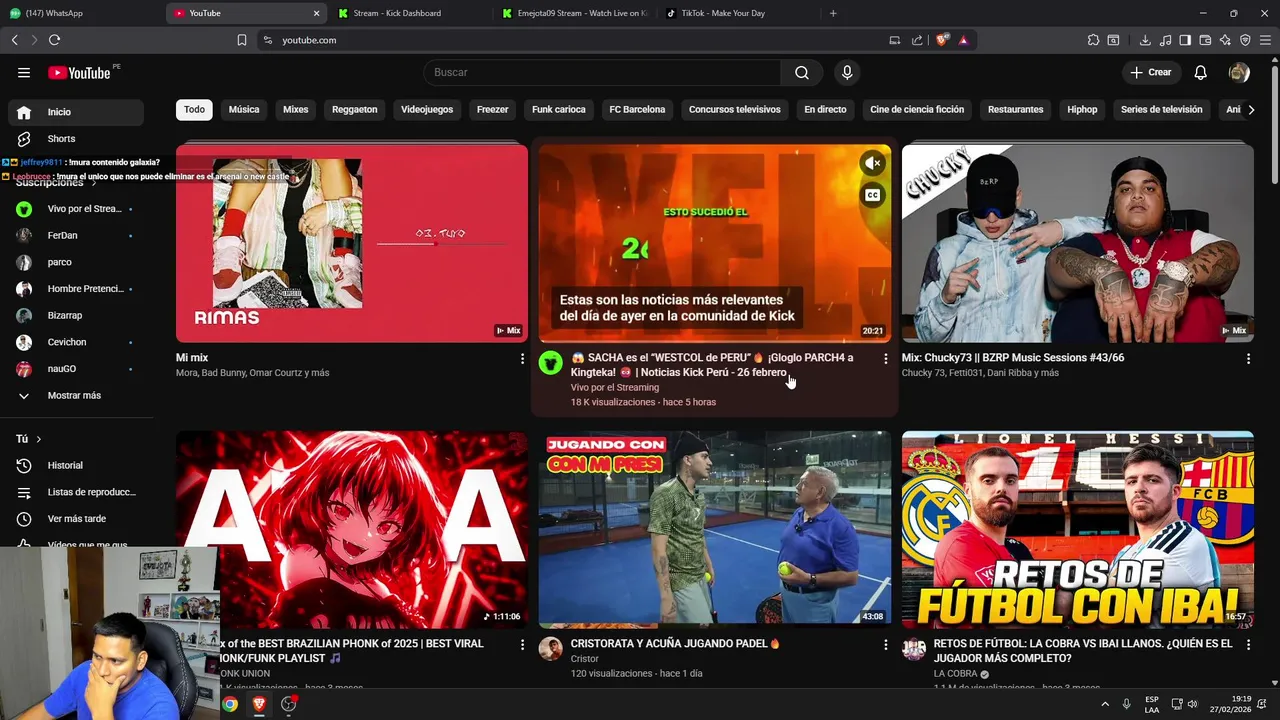
Task: Open Chrome from the taskbar
Action: pos(230,704)
